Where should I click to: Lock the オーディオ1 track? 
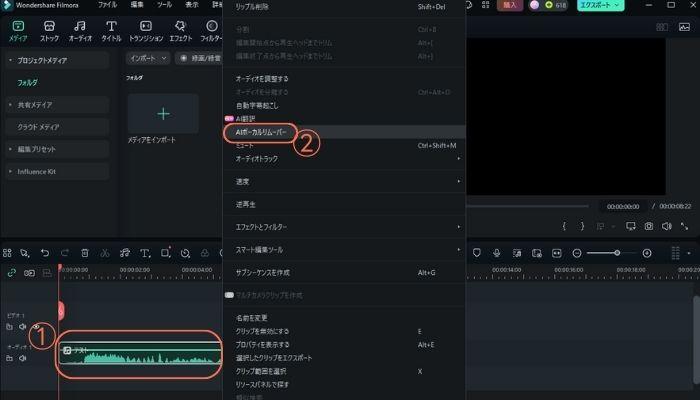(x=9, y=358)
